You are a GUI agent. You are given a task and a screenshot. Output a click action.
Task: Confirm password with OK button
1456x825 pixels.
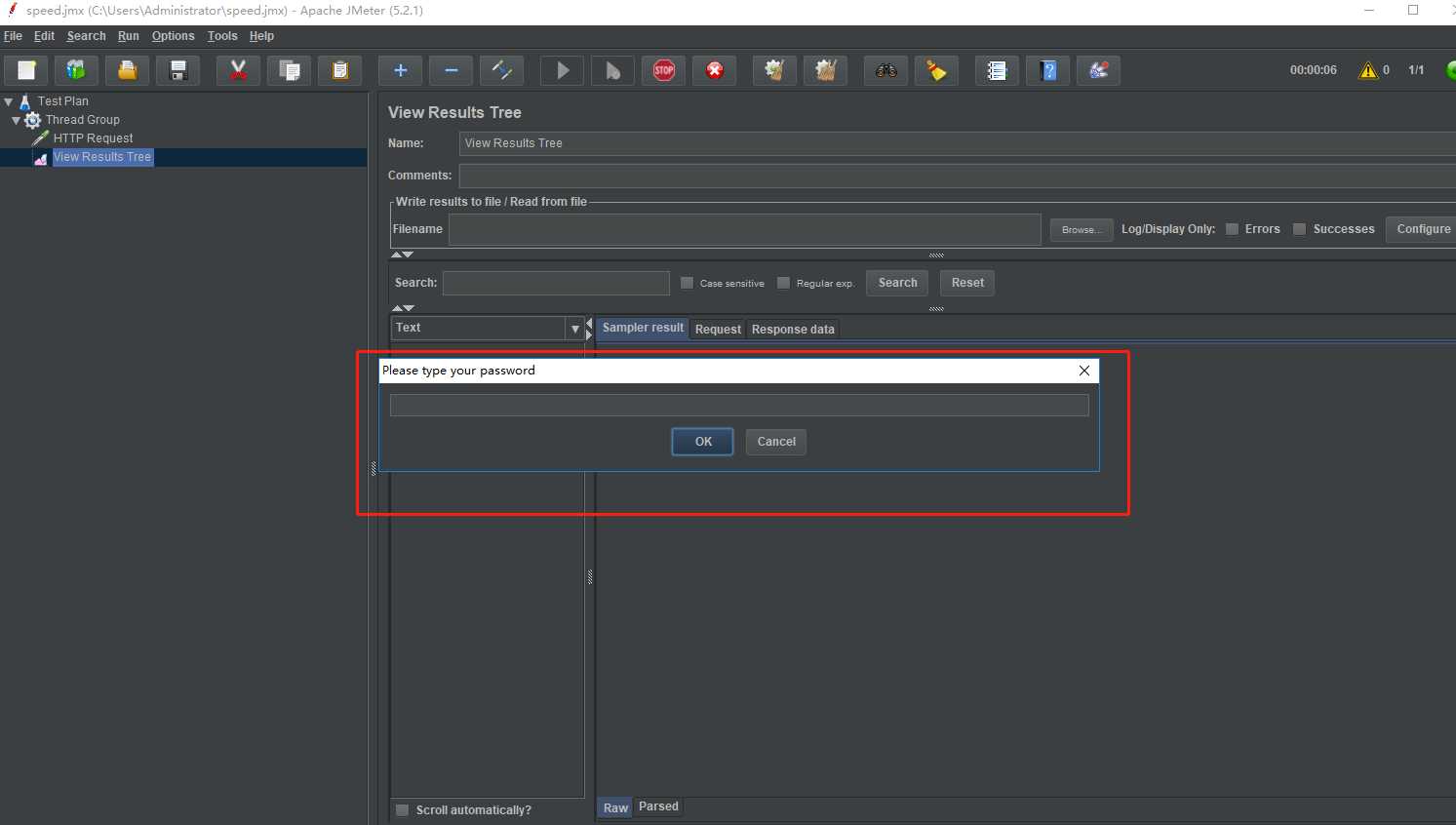click(703, 442)
